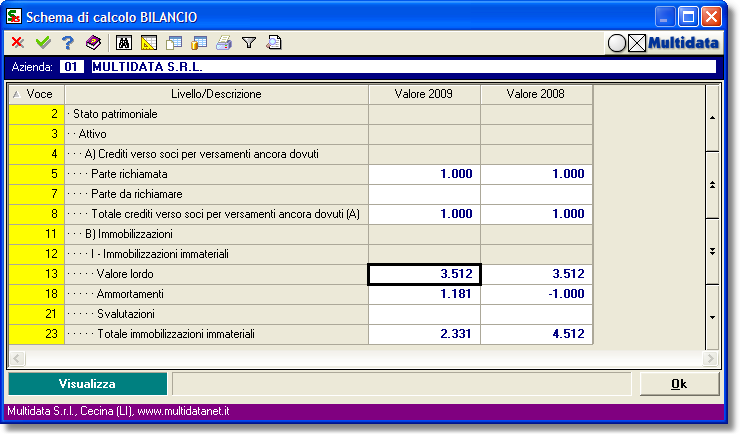Image resolution: width=740 pixels, height=436 pixels.
Task: Click the yellow set-square table design icon
Action: [x=149, y=42]
